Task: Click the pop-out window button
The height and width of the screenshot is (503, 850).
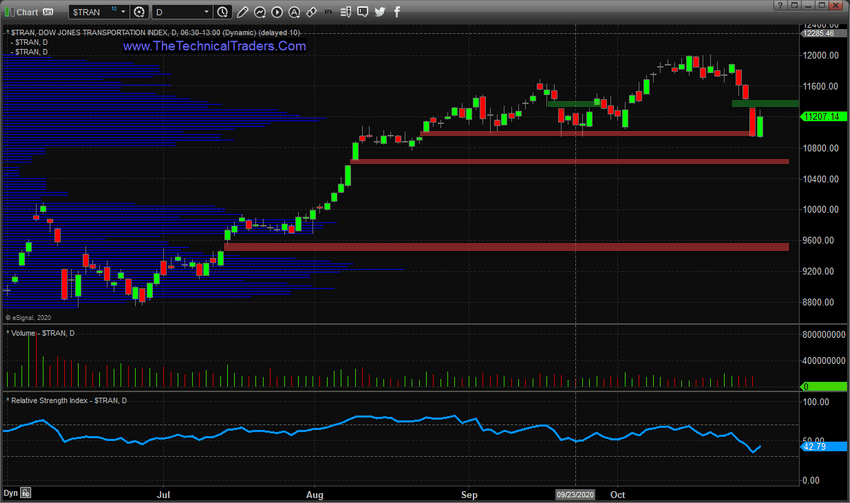Action: [x=794, y=5]
